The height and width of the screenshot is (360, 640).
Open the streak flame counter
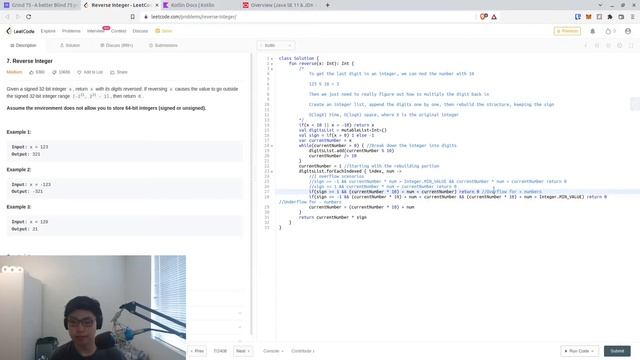[x=610, y=31]
